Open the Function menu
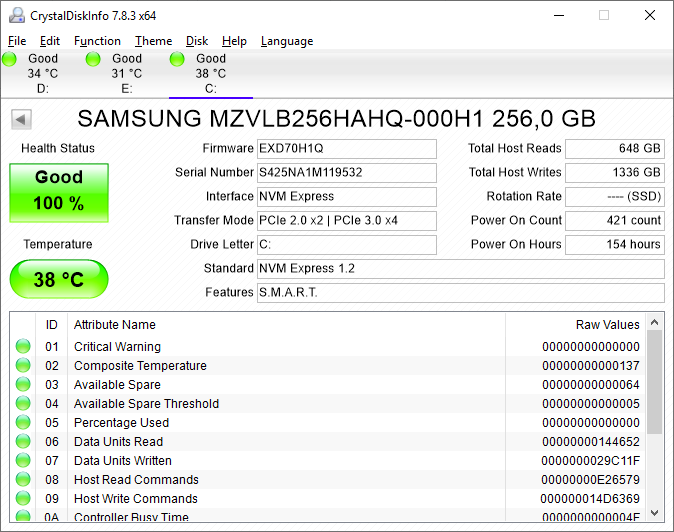The height and width of the screenshot is (532, 674). pyautogui.click(x=97, y=41)
